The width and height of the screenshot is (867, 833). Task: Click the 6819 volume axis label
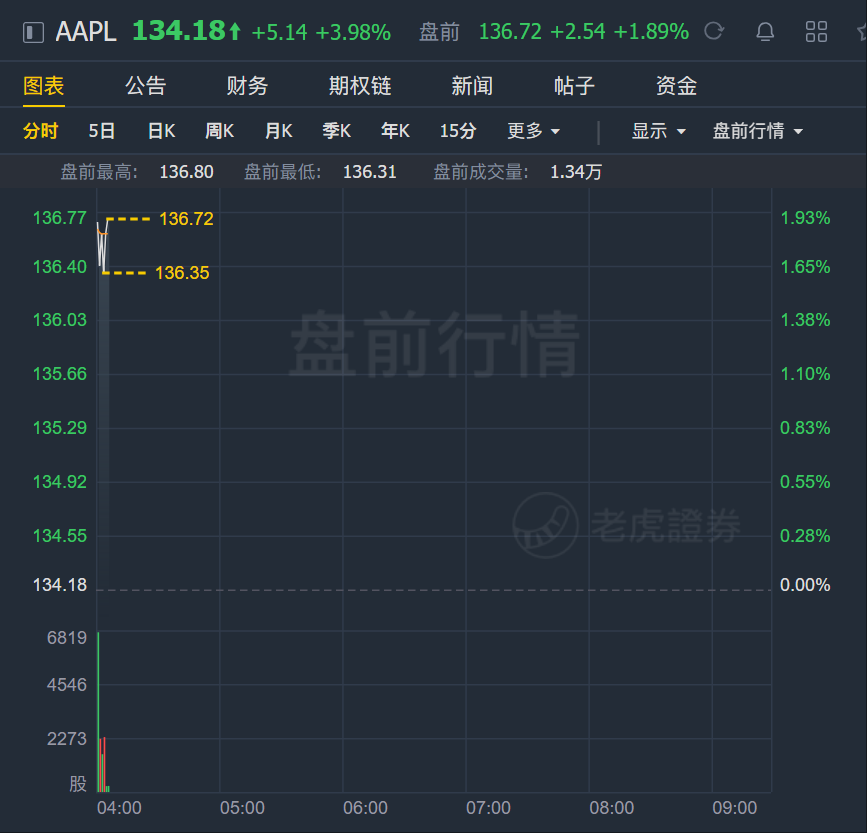(67, 638)
